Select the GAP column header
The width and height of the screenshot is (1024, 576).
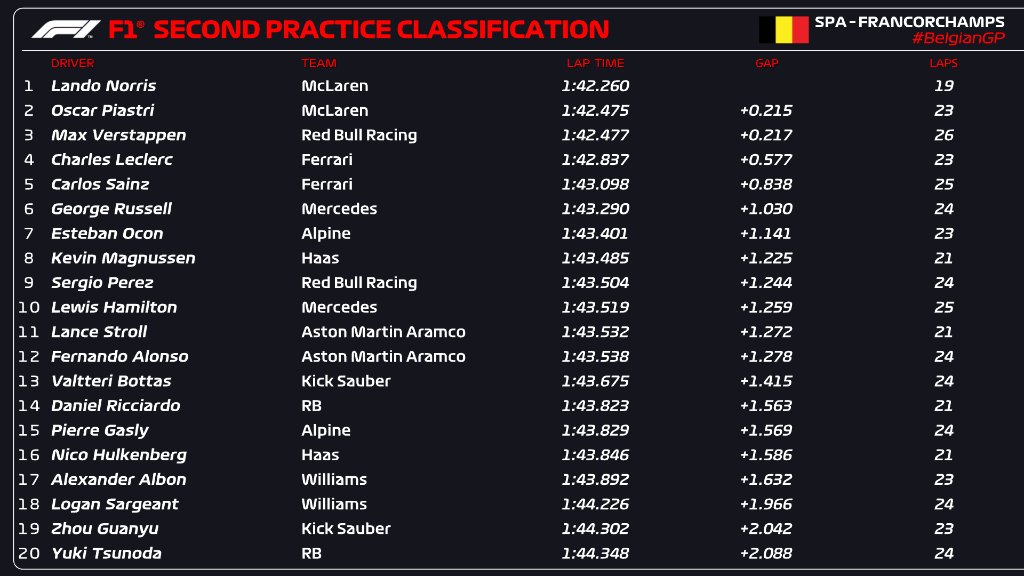(766, 63)
